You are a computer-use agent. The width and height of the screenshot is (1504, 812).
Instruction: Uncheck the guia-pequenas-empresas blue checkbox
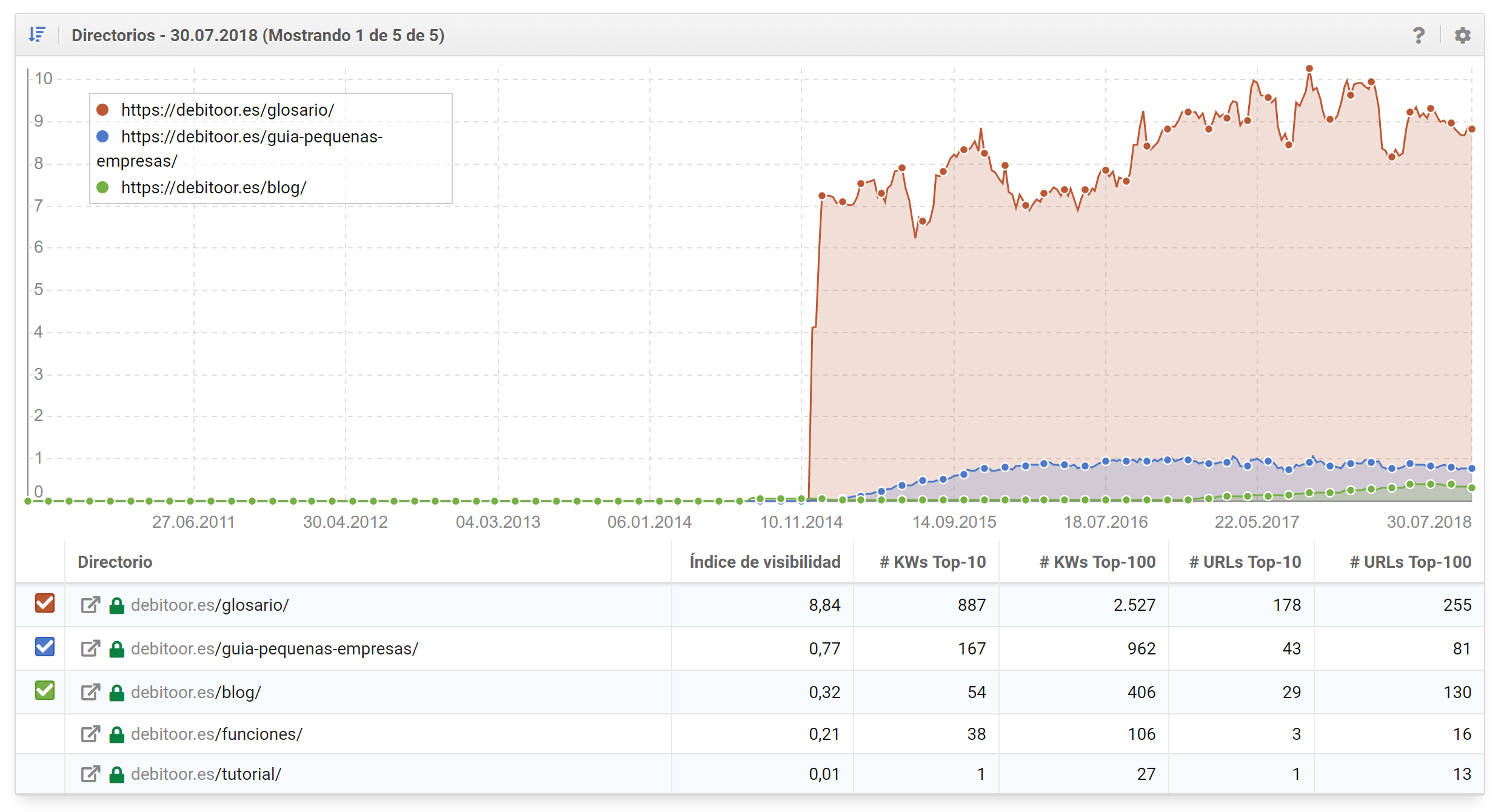[45, 647]
